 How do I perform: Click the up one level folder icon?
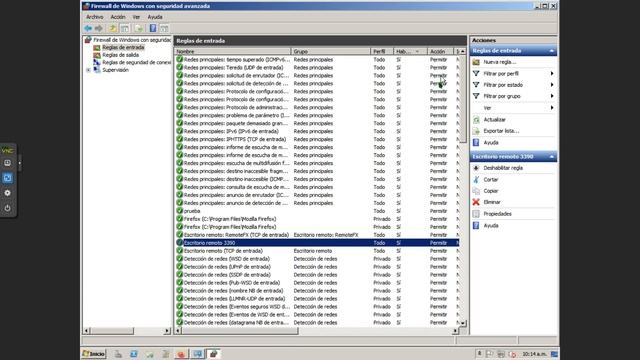pos(112,28)
